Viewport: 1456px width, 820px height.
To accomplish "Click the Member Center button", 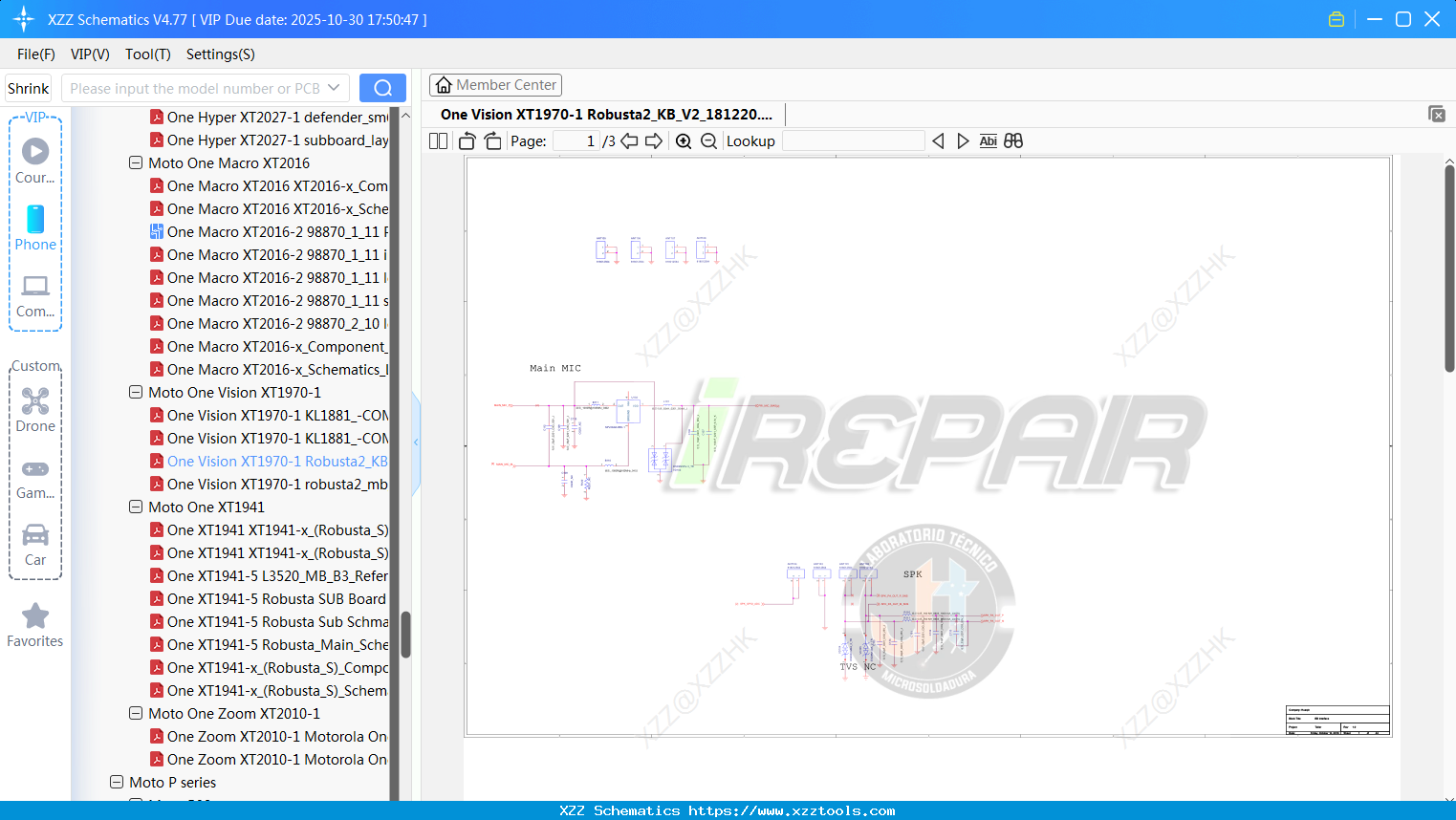I will click(495, 84).
